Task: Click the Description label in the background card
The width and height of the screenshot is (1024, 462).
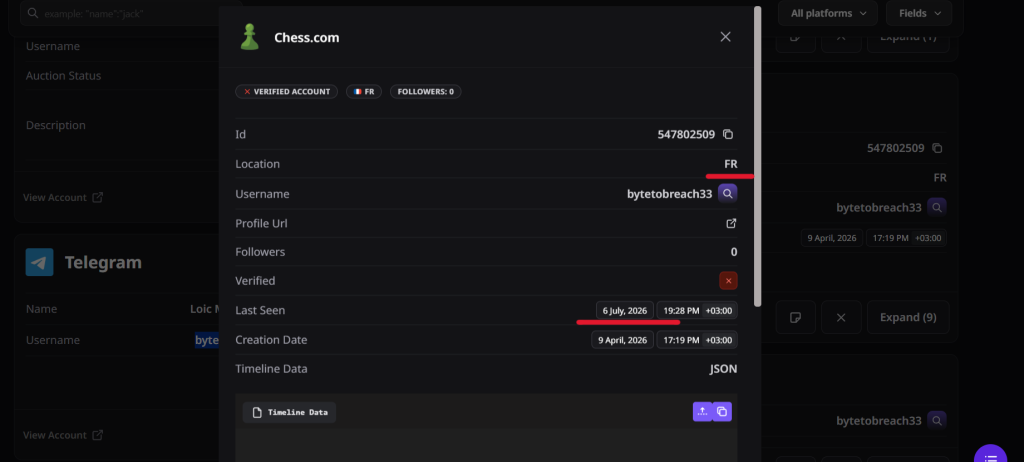Action: pyautogui.click(x=56, y=125)
